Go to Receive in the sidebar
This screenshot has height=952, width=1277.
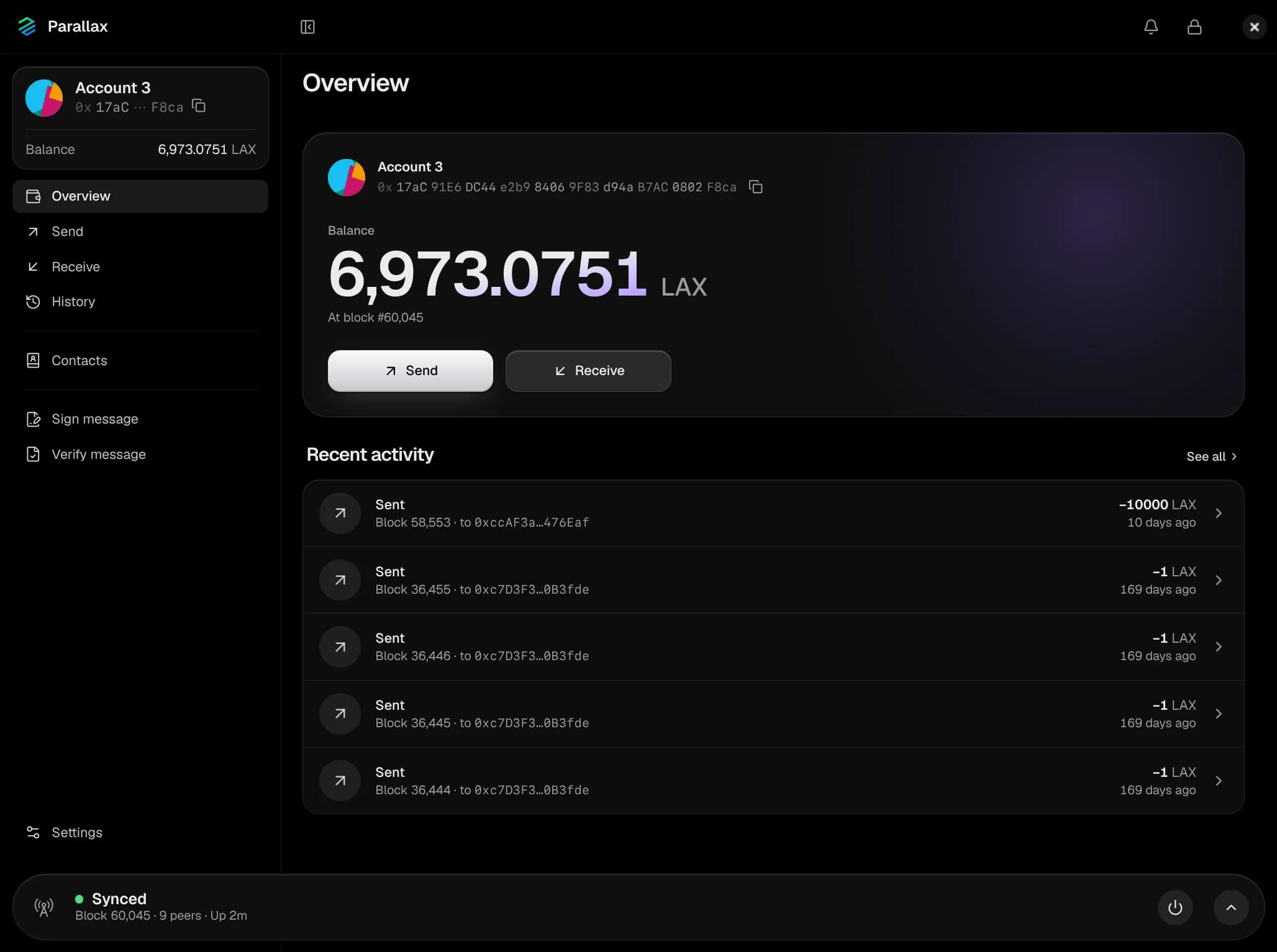click(140, 267)
